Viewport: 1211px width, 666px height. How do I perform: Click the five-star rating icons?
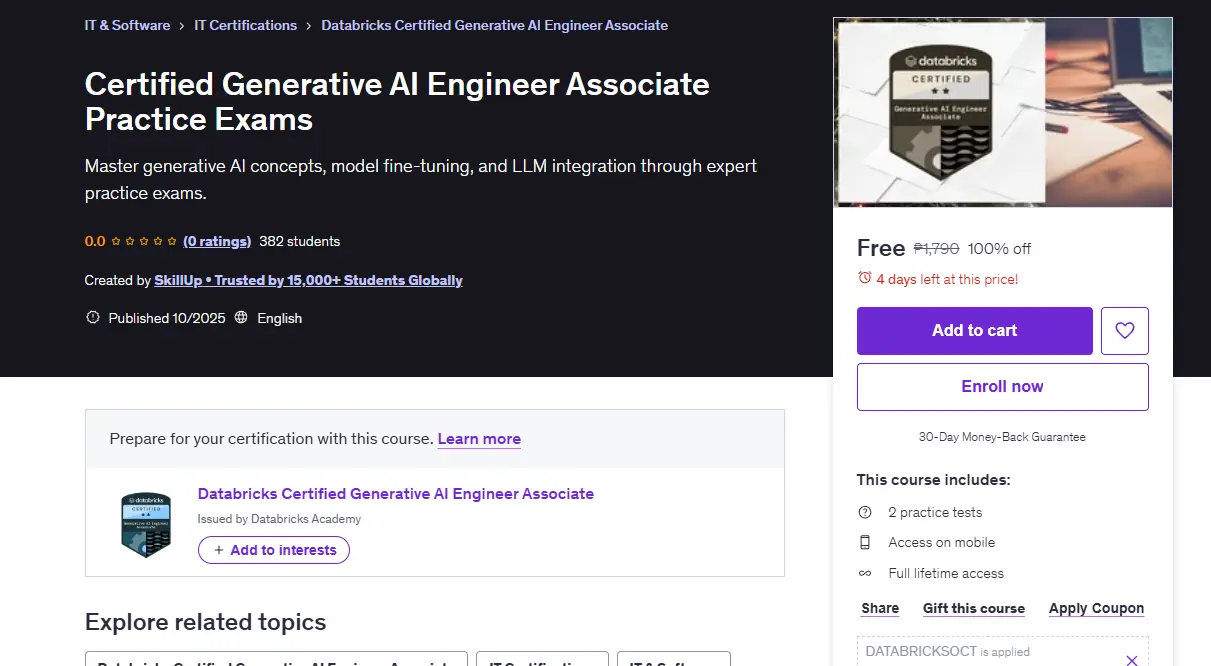pos(144,241)
